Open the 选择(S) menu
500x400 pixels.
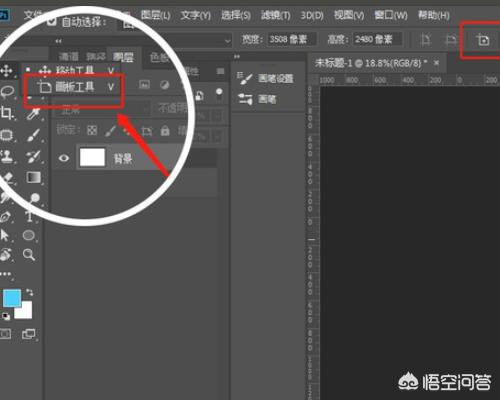pyautogui.click(x=236, y=15)
